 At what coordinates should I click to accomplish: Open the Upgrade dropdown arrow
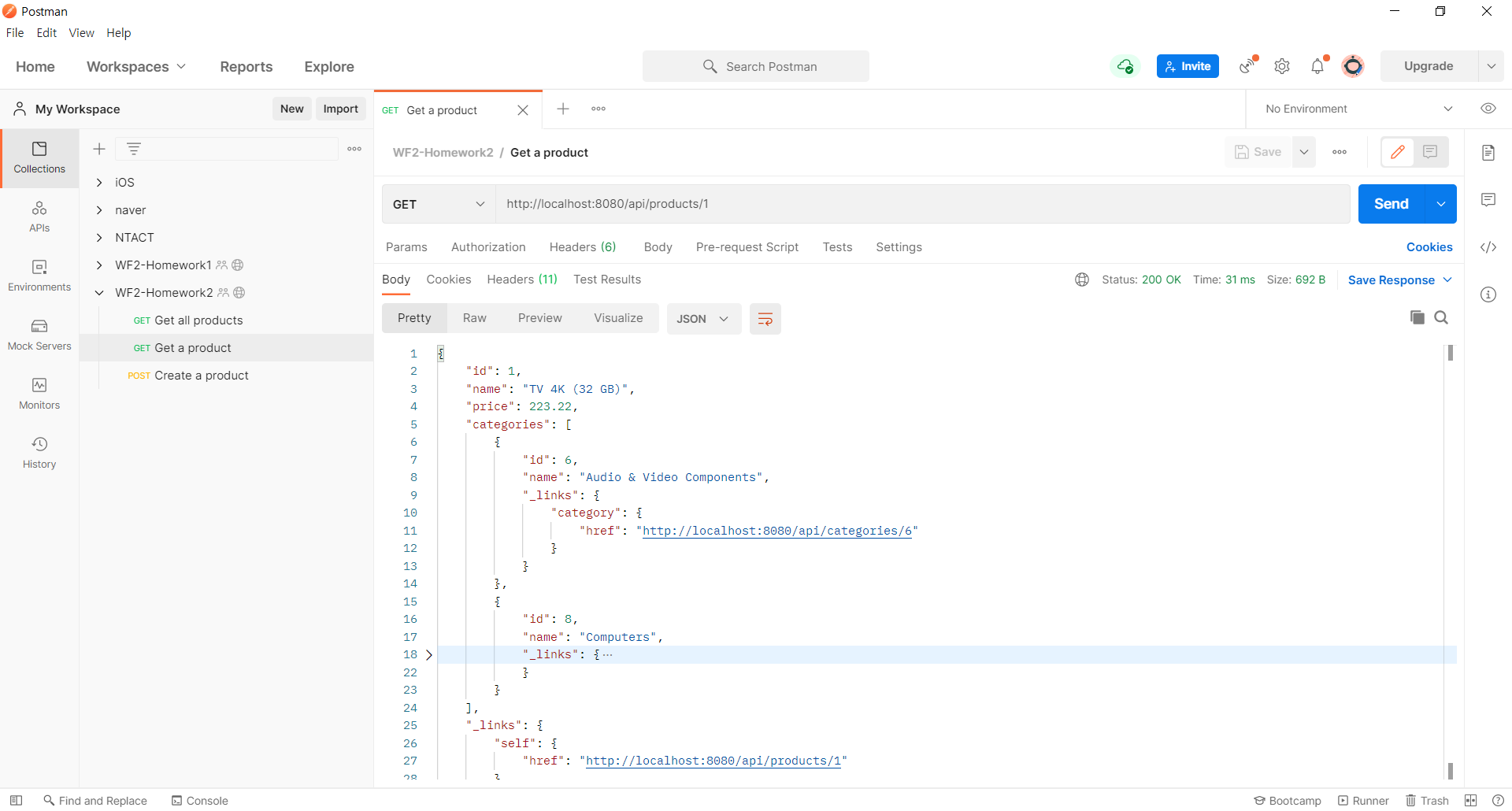tap(1492, 66)
